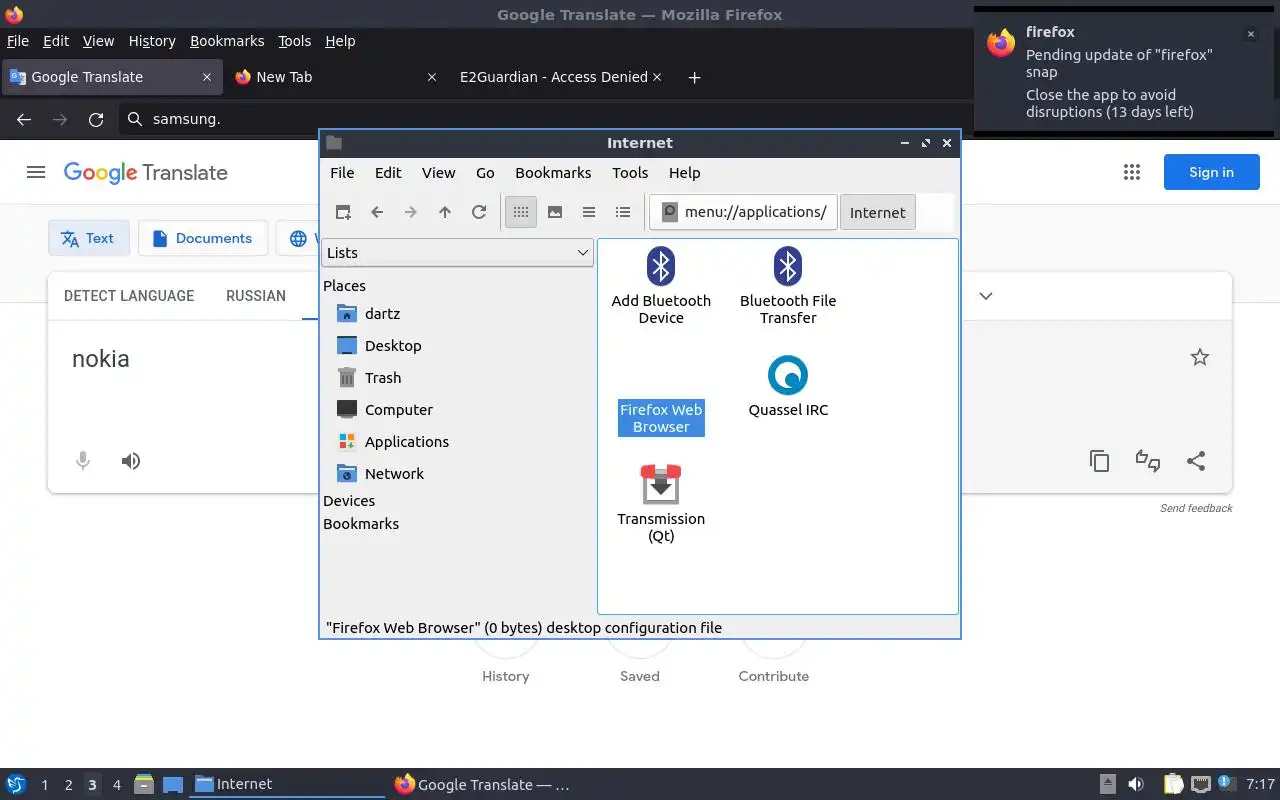Switch to detailed list view mode
The height and width of the screenshot is (800, 1280).
click(623, 212)
